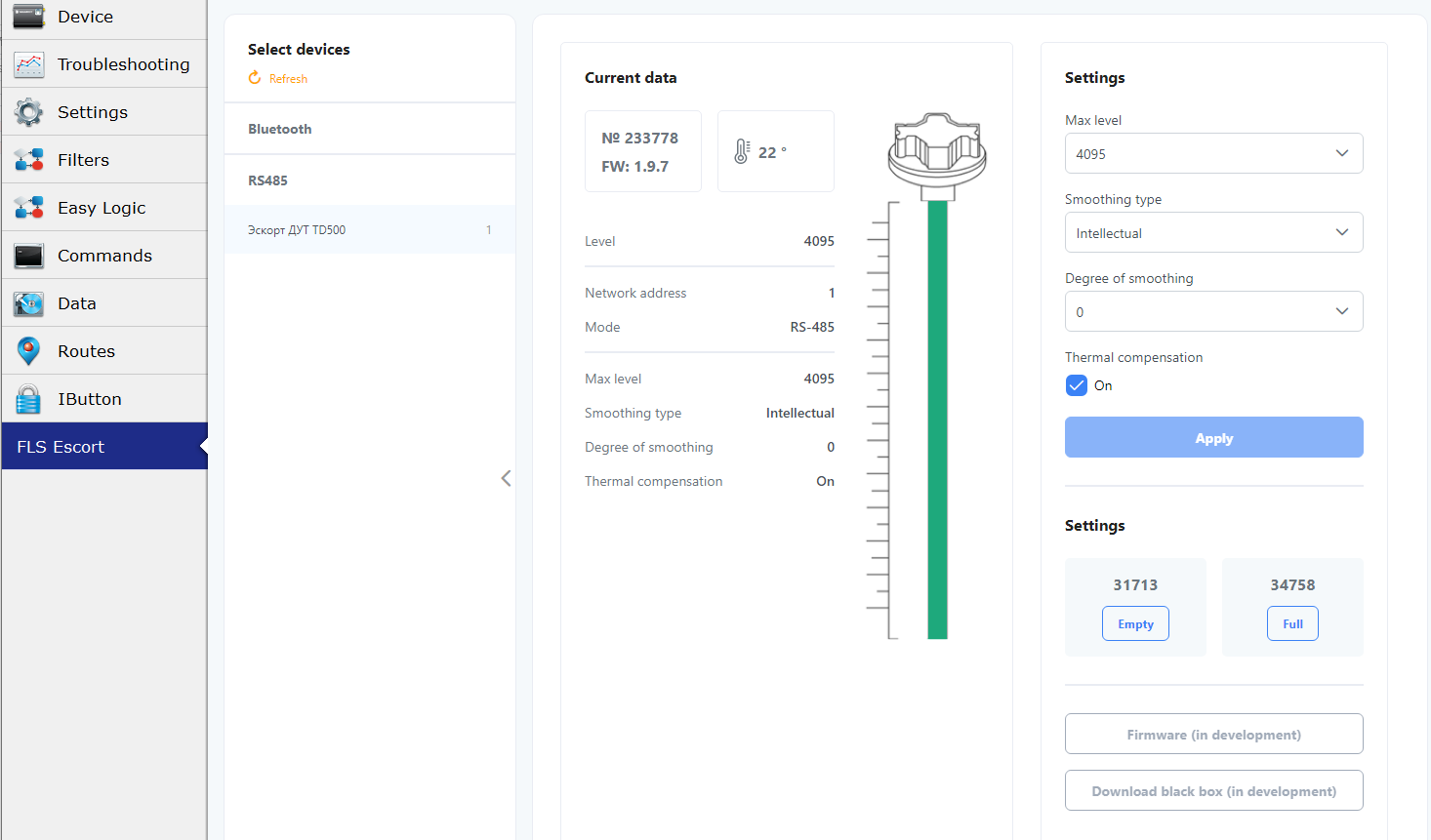Click the Empty calibration button

1135,624
